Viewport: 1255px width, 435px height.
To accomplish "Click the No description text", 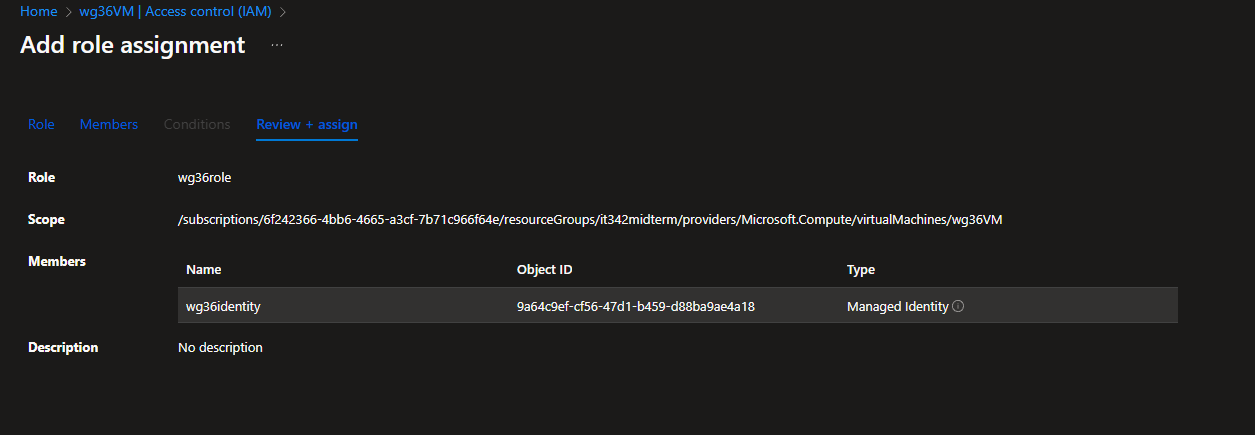I will (220, 348).
